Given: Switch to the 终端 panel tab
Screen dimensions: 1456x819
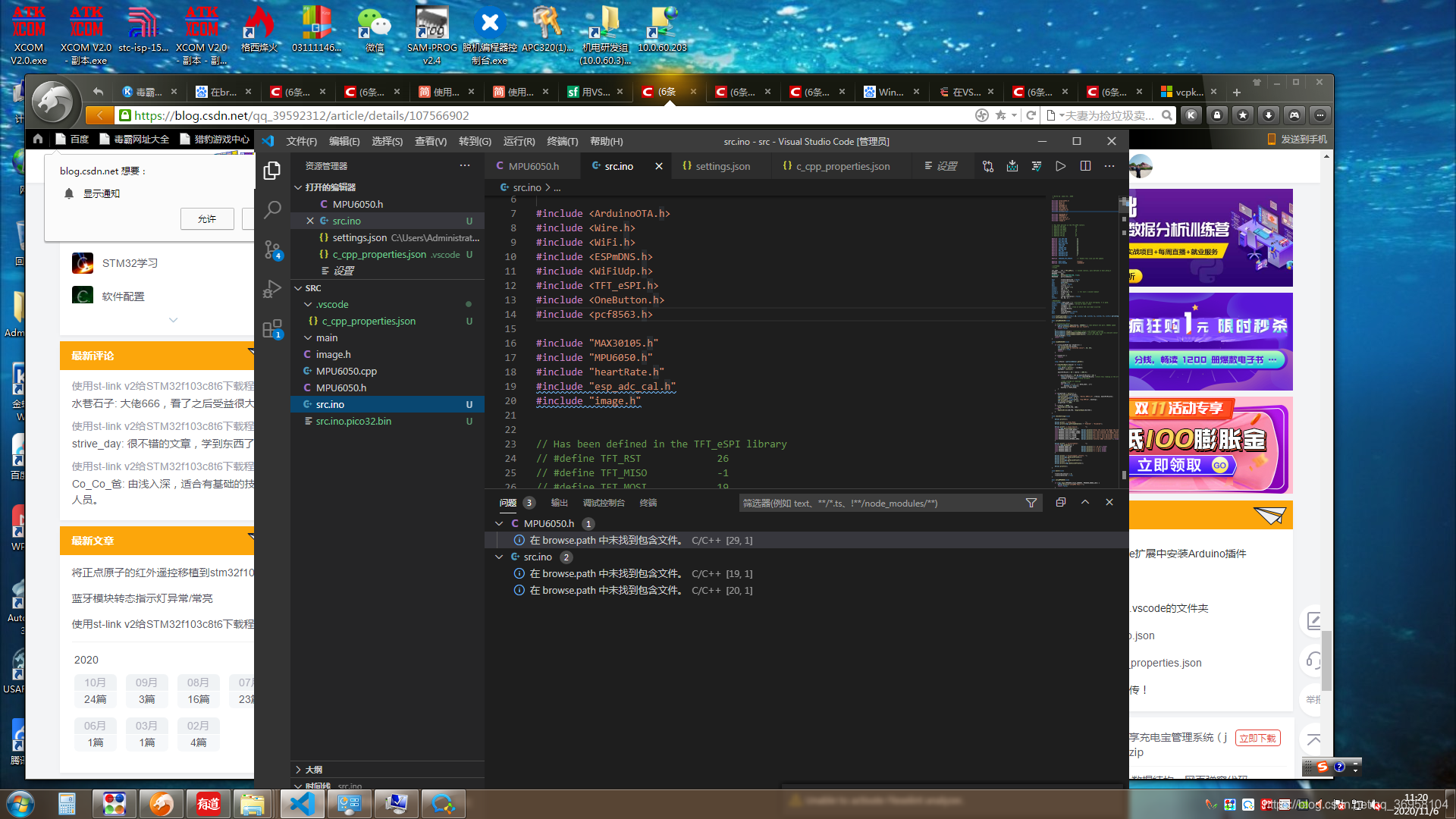Looking at the screenshot, I should (648, 502).
